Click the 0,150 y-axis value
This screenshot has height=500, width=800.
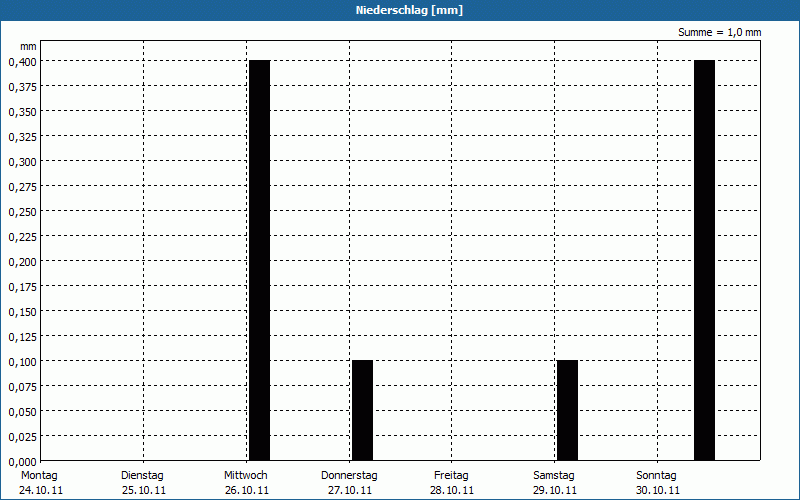pyautogui.click(x=22, y=312)
